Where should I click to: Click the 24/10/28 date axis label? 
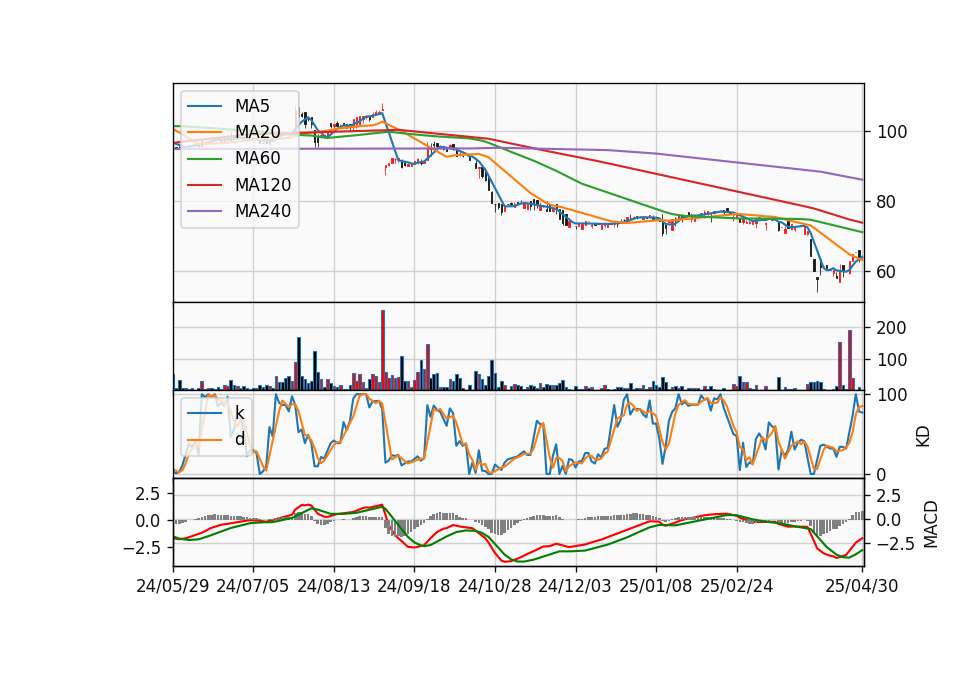click(x=495, y=586)
